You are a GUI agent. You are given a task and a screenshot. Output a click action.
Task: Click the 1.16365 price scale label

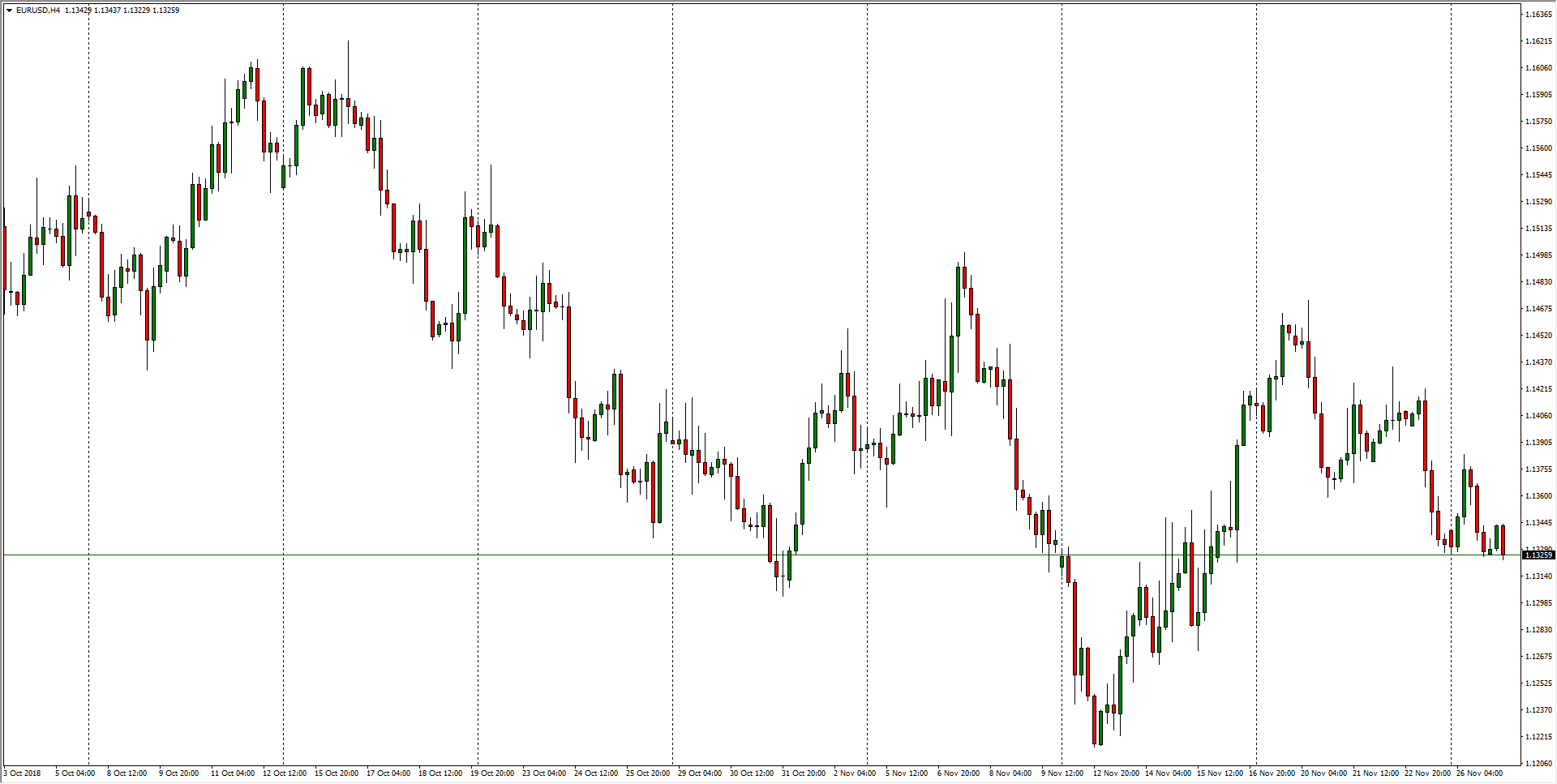point(1538,15)
